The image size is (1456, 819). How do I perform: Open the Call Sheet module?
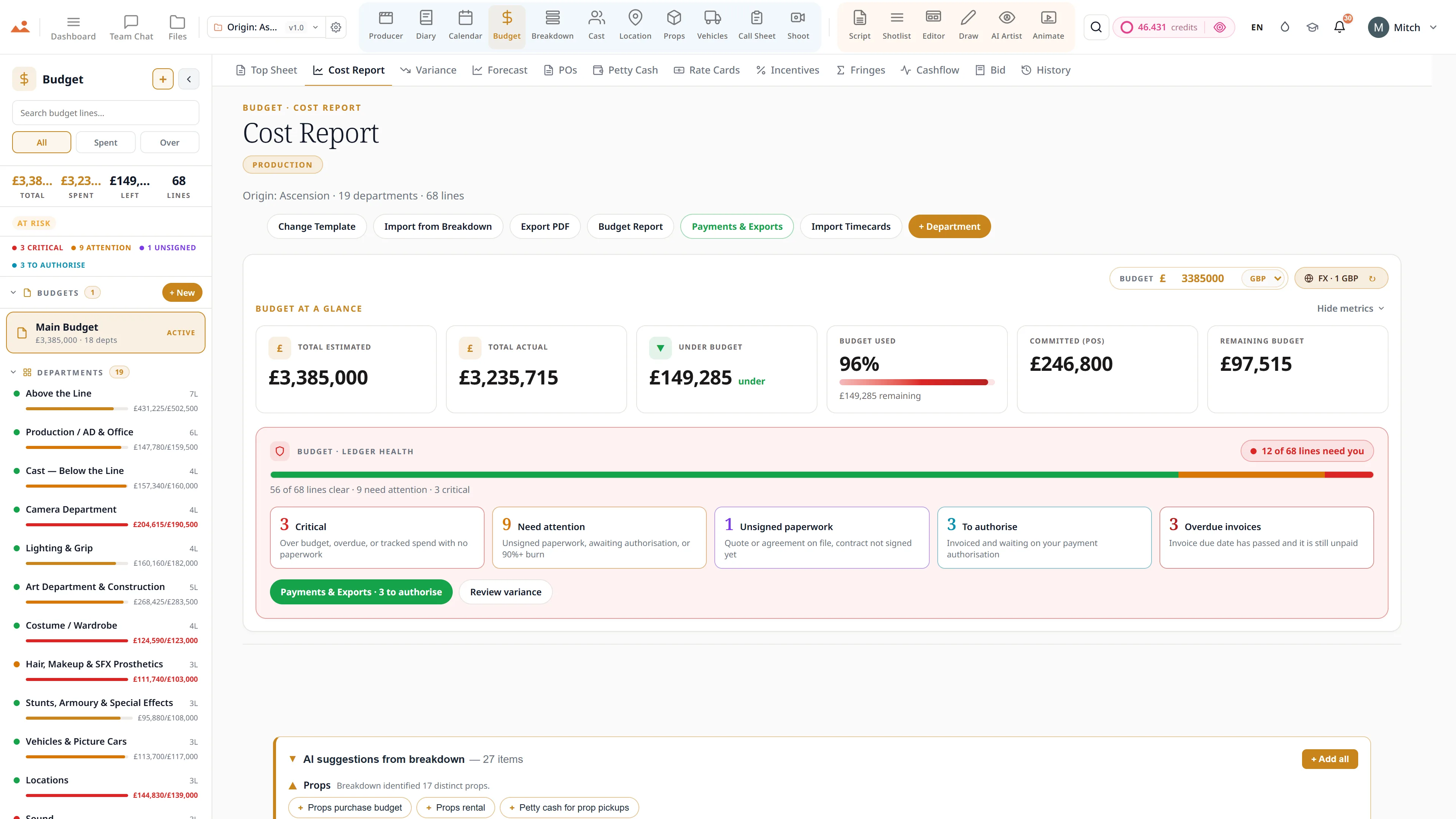[x=756, y=26]
